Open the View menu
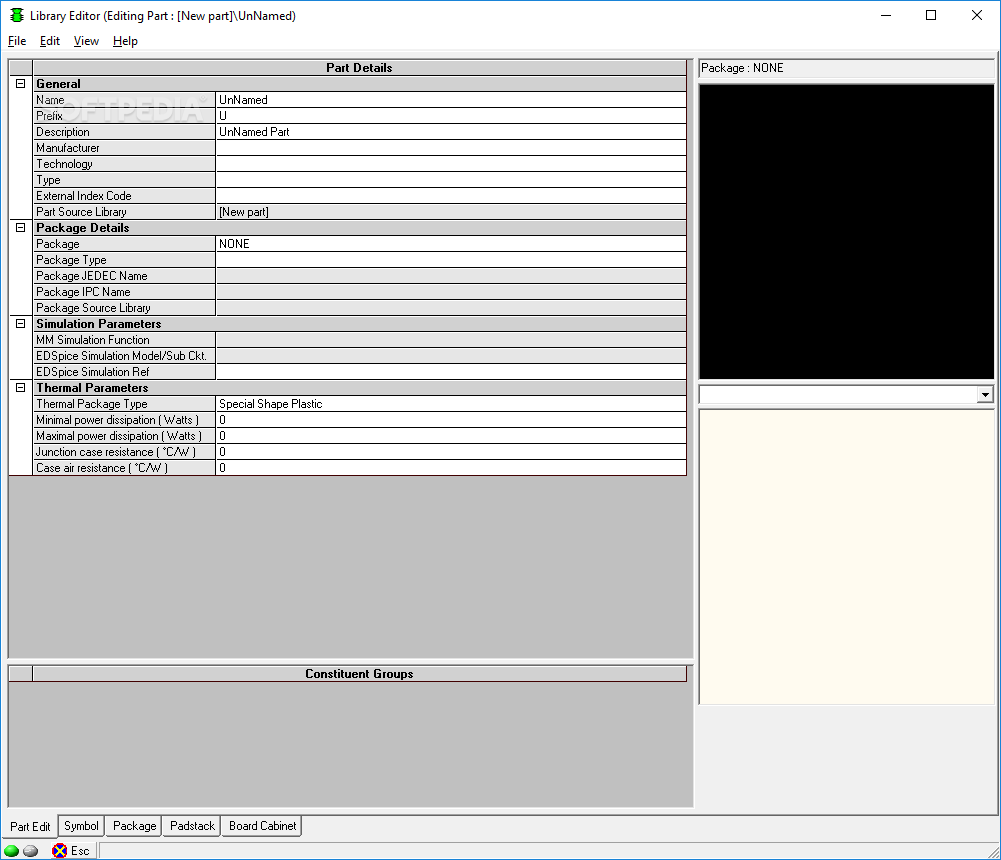 (x=86, y=41)
